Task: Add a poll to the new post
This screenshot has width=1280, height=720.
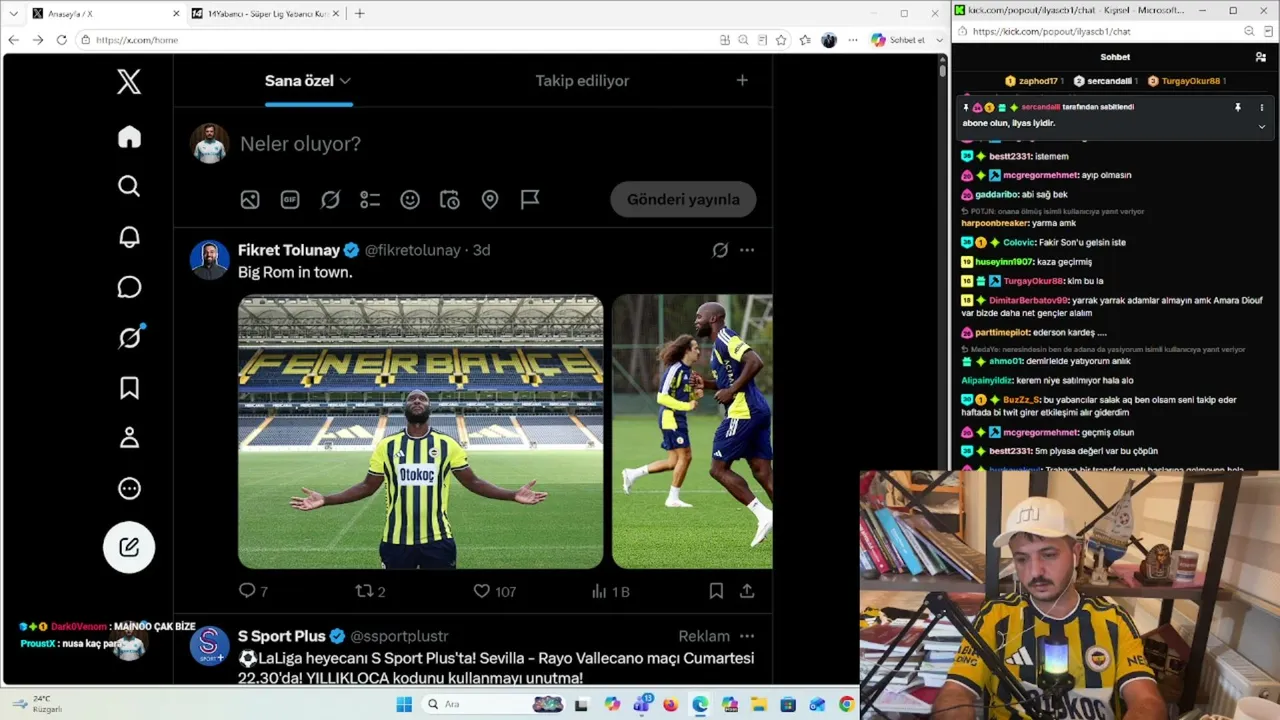Action: click(370, 200)
